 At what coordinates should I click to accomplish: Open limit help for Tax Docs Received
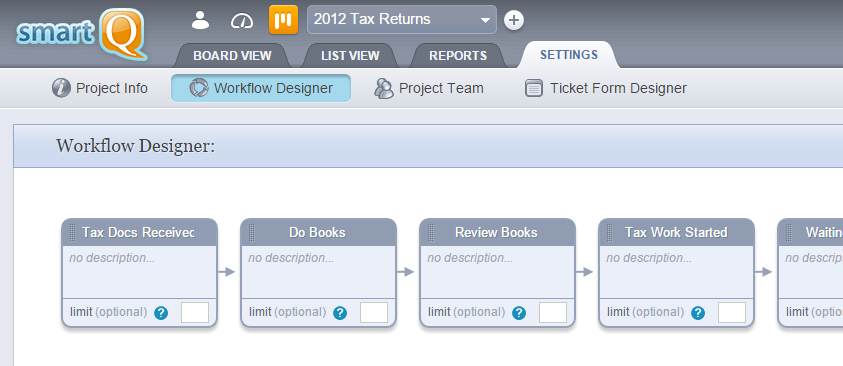(x=161, y=313)
